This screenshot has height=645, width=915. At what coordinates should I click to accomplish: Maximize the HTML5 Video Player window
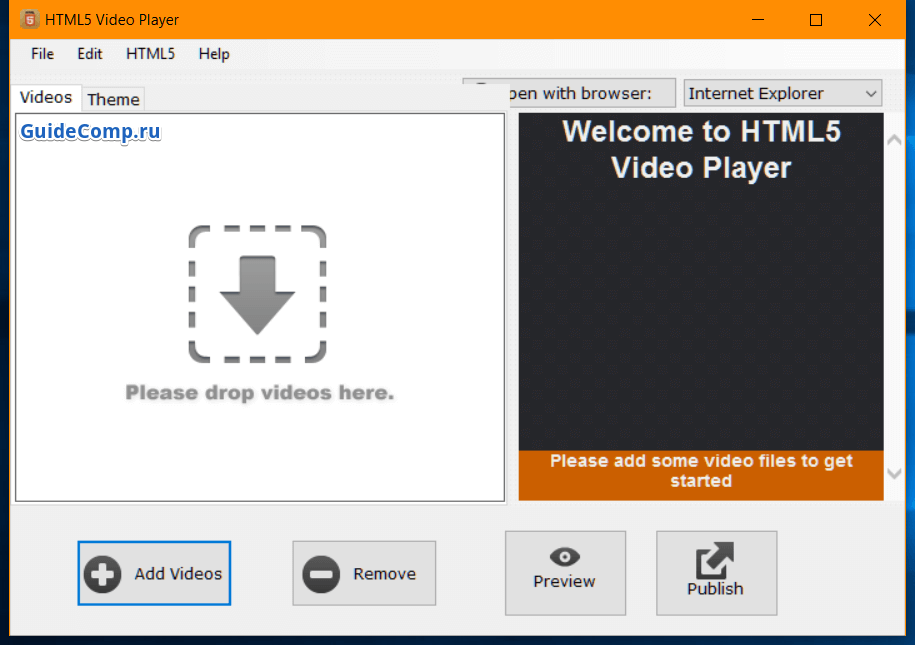[x=816, y=20]
